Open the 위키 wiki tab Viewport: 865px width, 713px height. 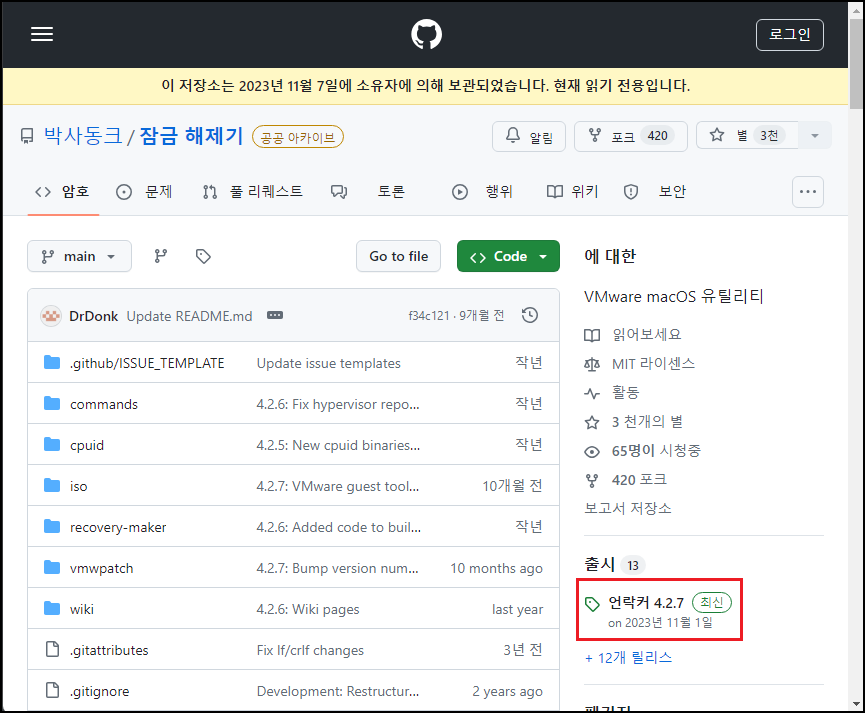pyautogui.click(x=572, y=191)
